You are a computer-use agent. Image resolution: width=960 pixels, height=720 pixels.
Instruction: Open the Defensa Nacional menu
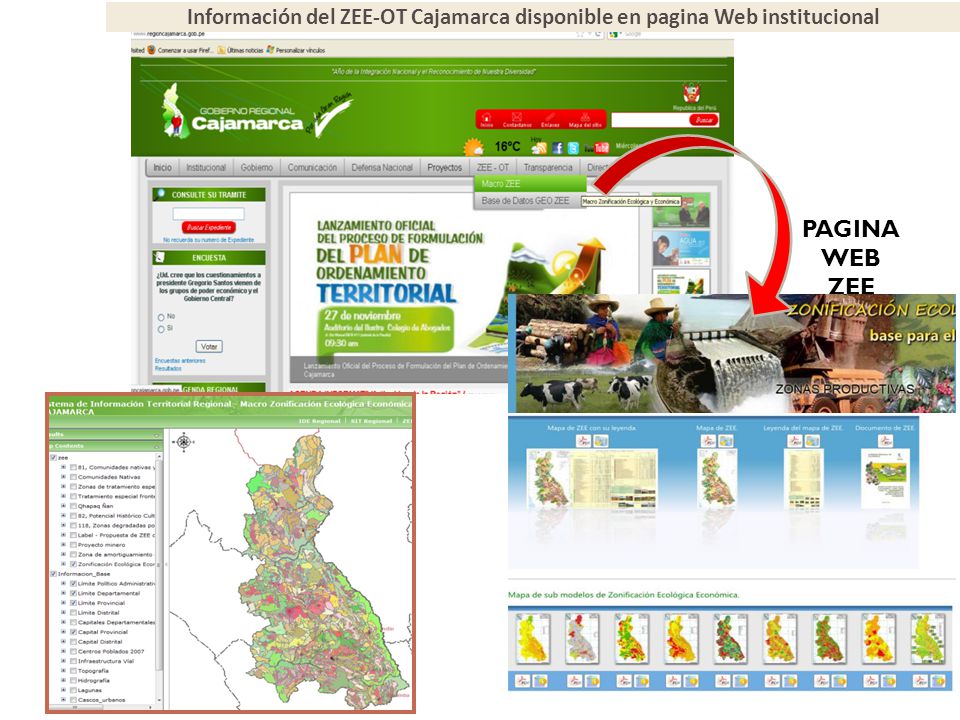382,167
